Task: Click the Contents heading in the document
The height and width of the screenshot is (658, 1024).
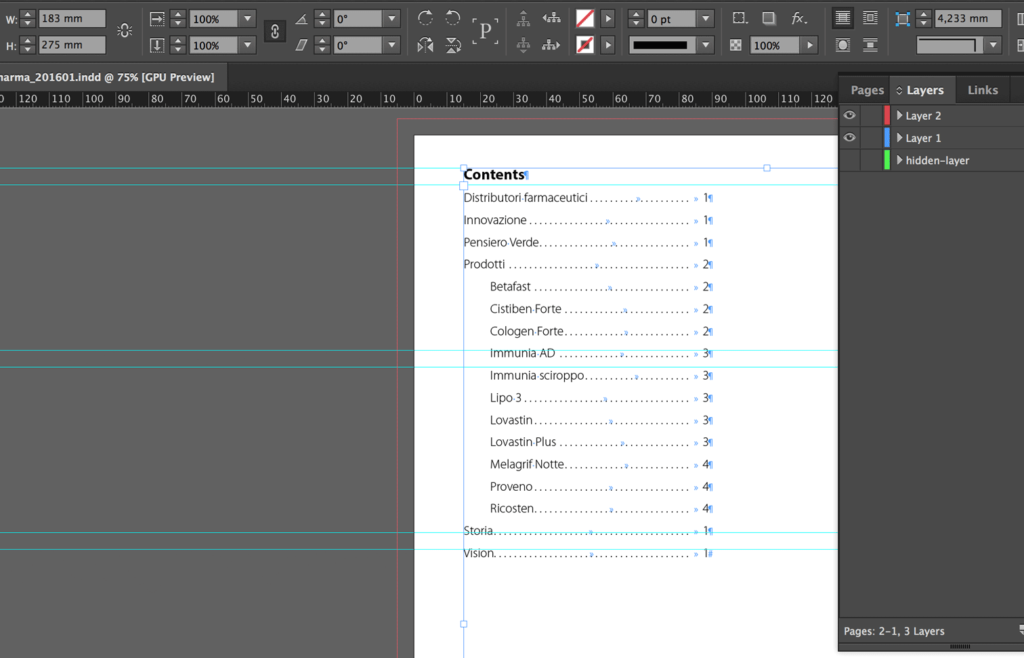Action: tap(494, 174)
